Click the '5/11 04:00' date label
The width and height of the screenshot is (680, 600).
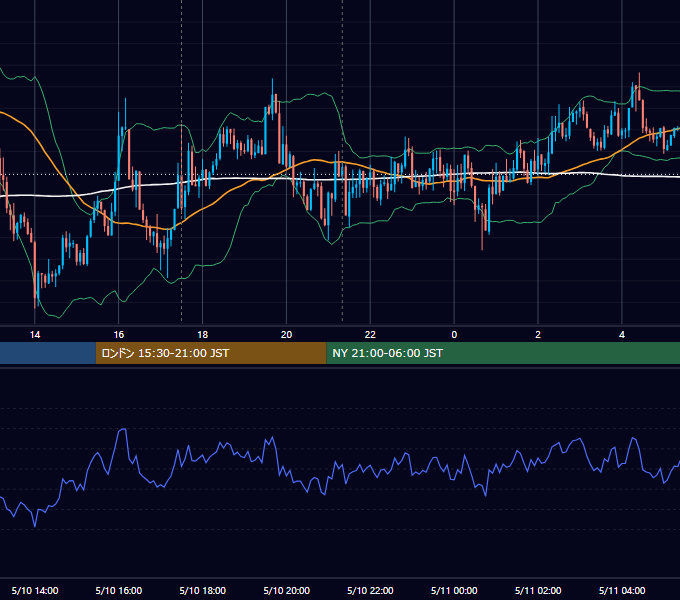(622, 590)
